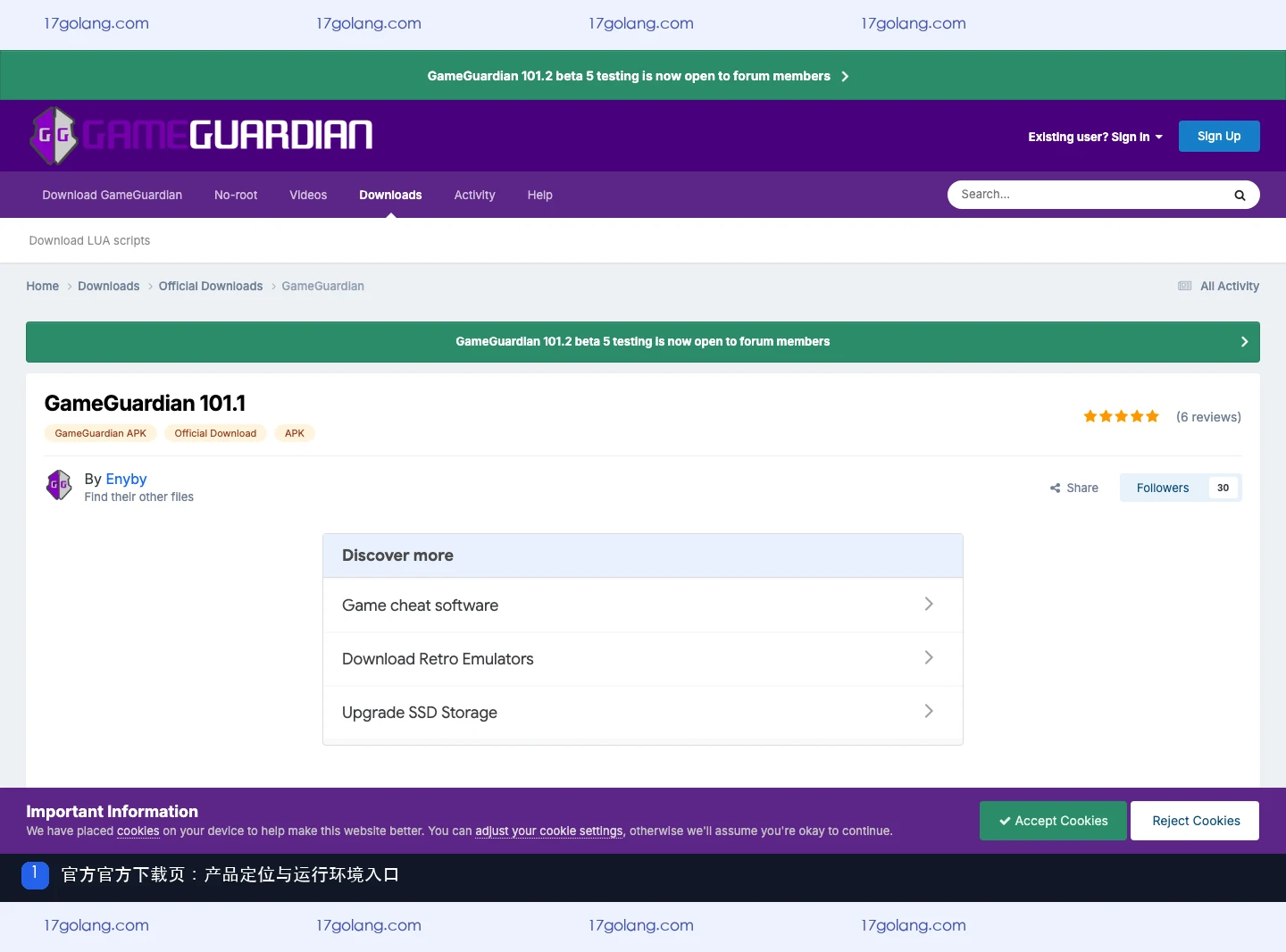Viewport: 1286px width, 952px height.
Task: Open Download LUA scripts submenu link
Action: pyautogui.click(x=89, y=240)
